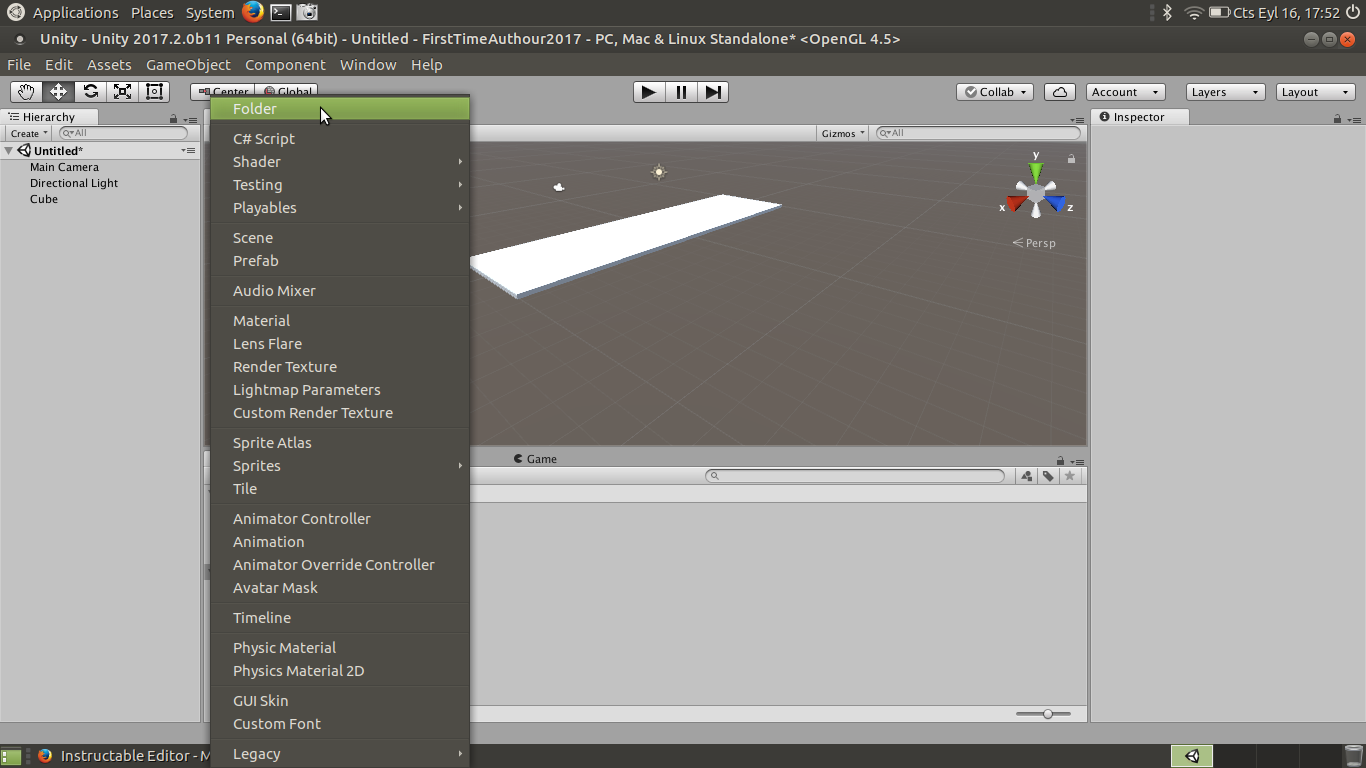Select the Scale tool in the toolbar
1366x768 pixels.
click(122, 92)
